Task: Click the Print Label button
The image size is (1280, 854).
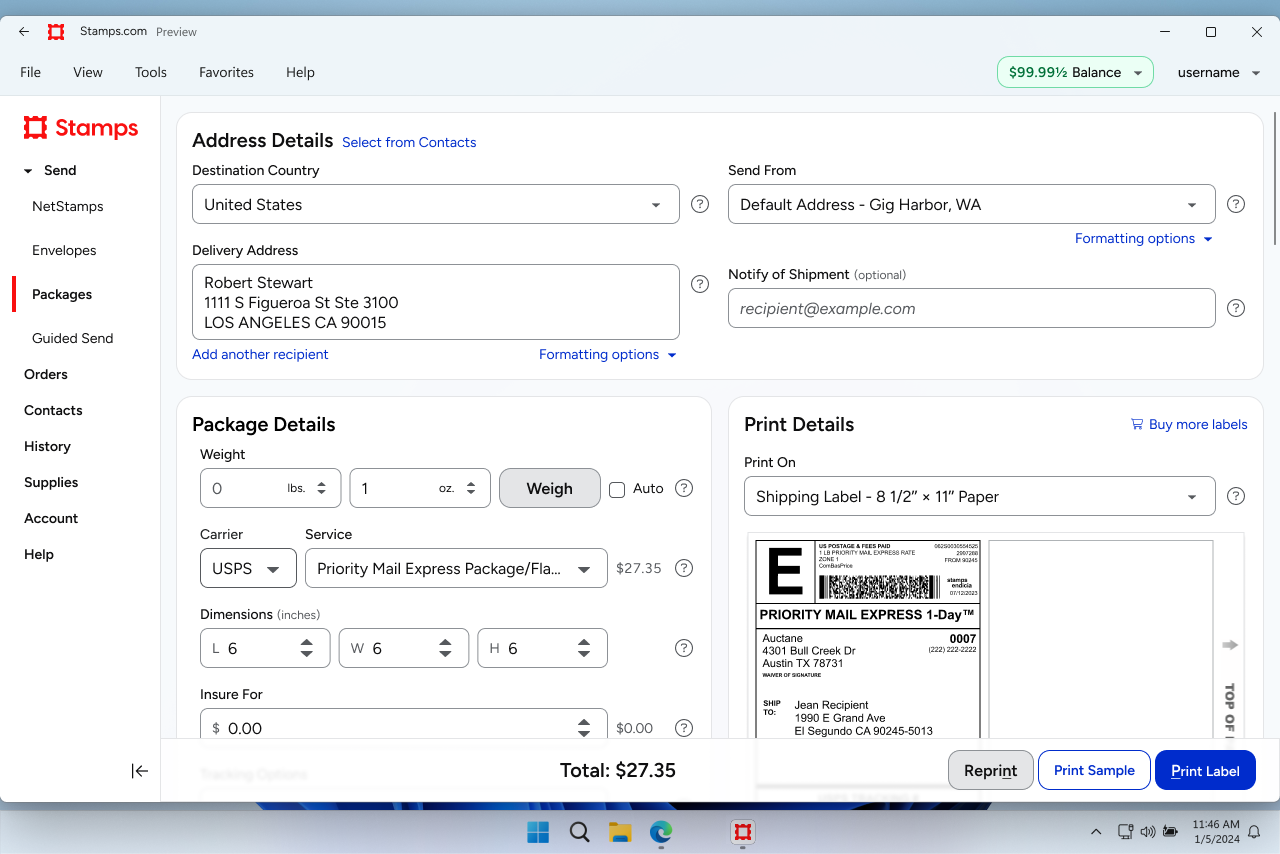Action: pos(1205,770)
